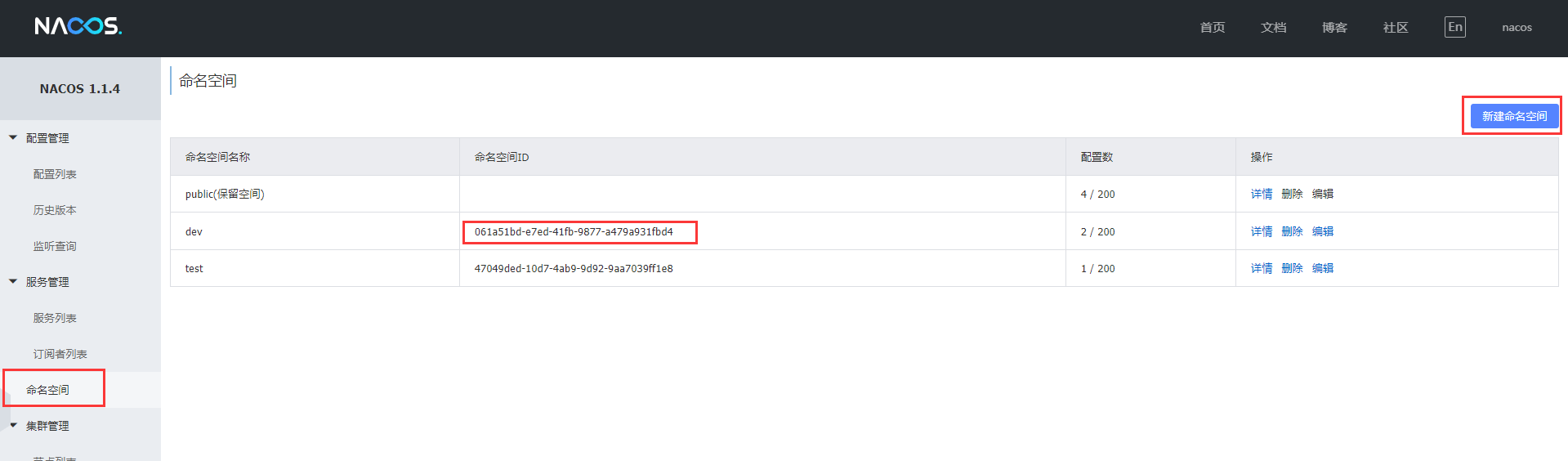Open the nacos user menu
This screenshot has width=1568, height=461.
pyautogui.click(x=1517, y=28)
